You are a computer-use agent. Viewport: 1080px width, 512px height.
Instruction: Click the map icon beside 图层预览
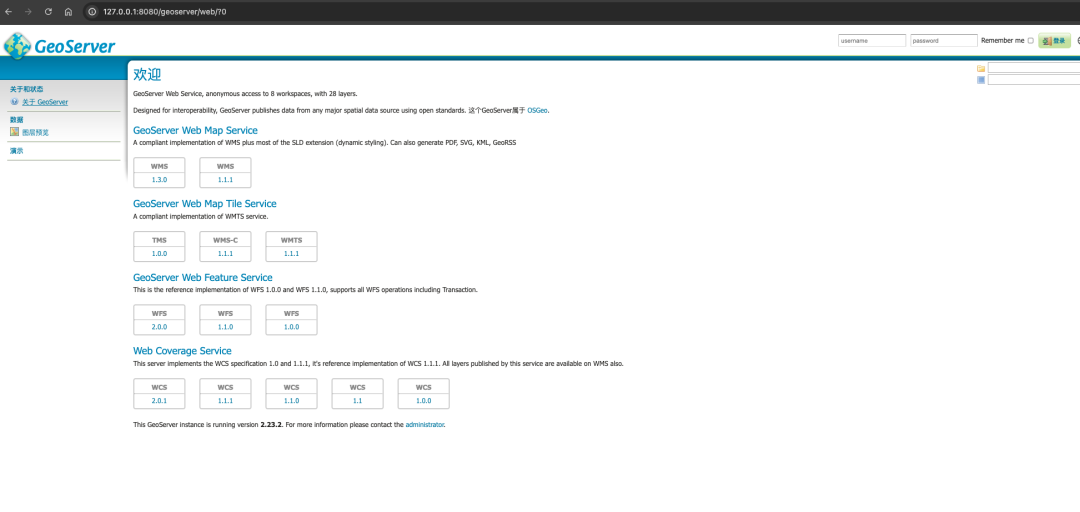point(14,132)
